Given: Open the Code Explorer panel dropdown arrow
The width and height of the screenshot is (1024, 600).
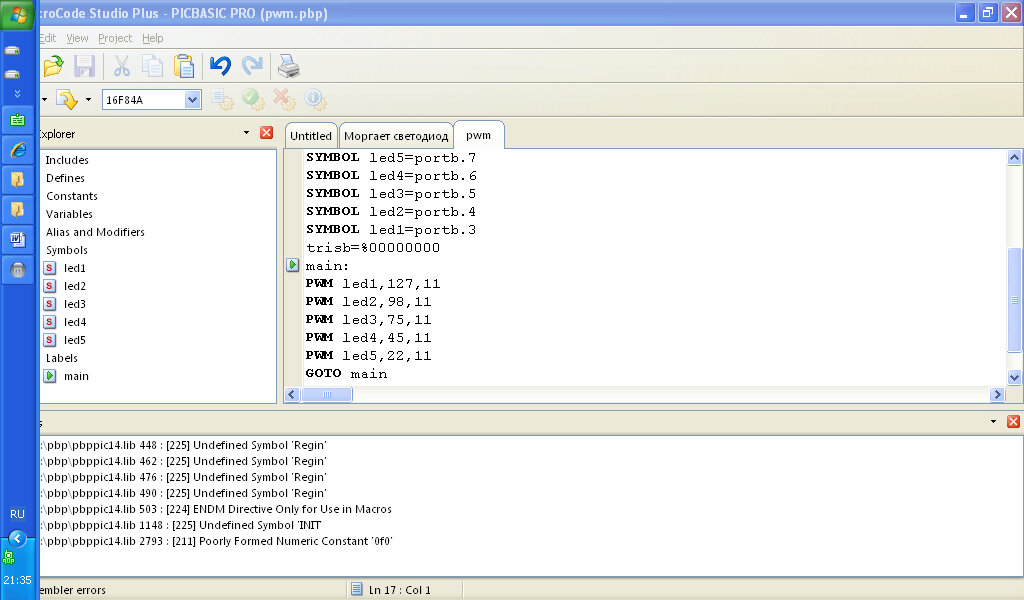Looking at the screenshot, I should pyautogui.click(x=246, y=133).
